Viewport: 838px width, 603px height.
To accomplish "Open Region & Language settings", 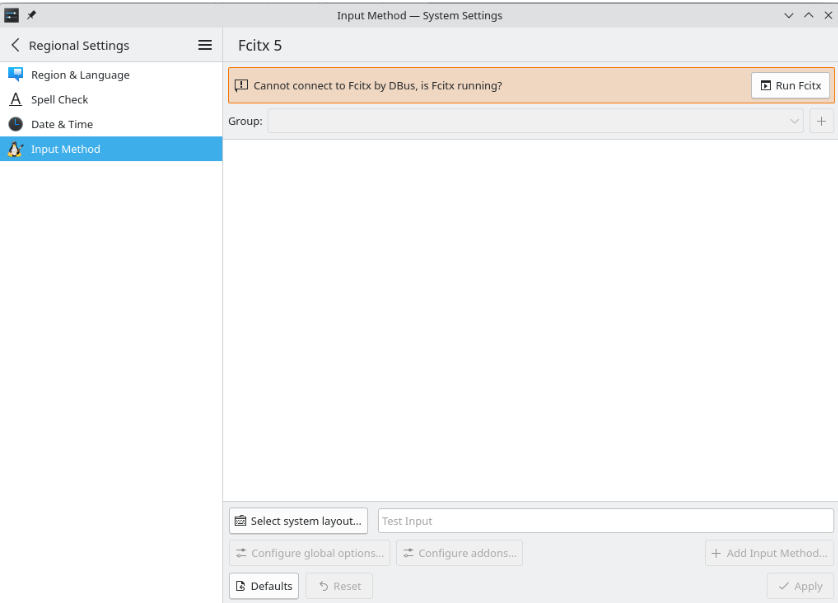I will coord(111,75).
